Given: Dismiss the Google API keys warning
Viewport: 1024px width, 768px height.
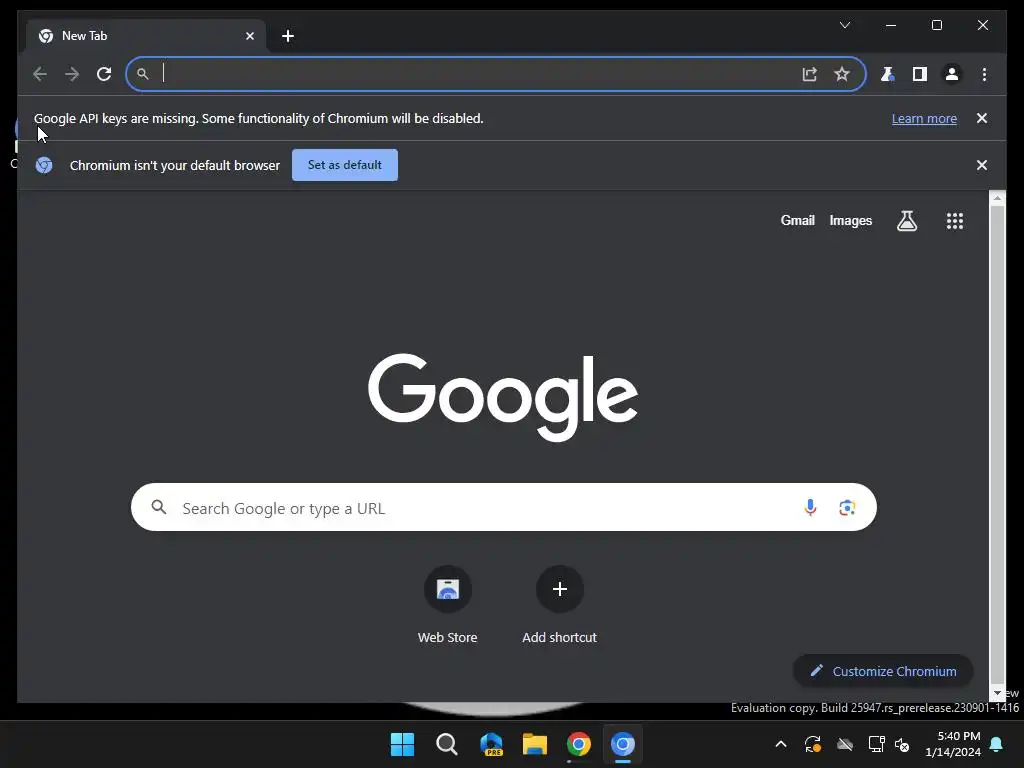Looking at the screenshot, I should 982,118.
